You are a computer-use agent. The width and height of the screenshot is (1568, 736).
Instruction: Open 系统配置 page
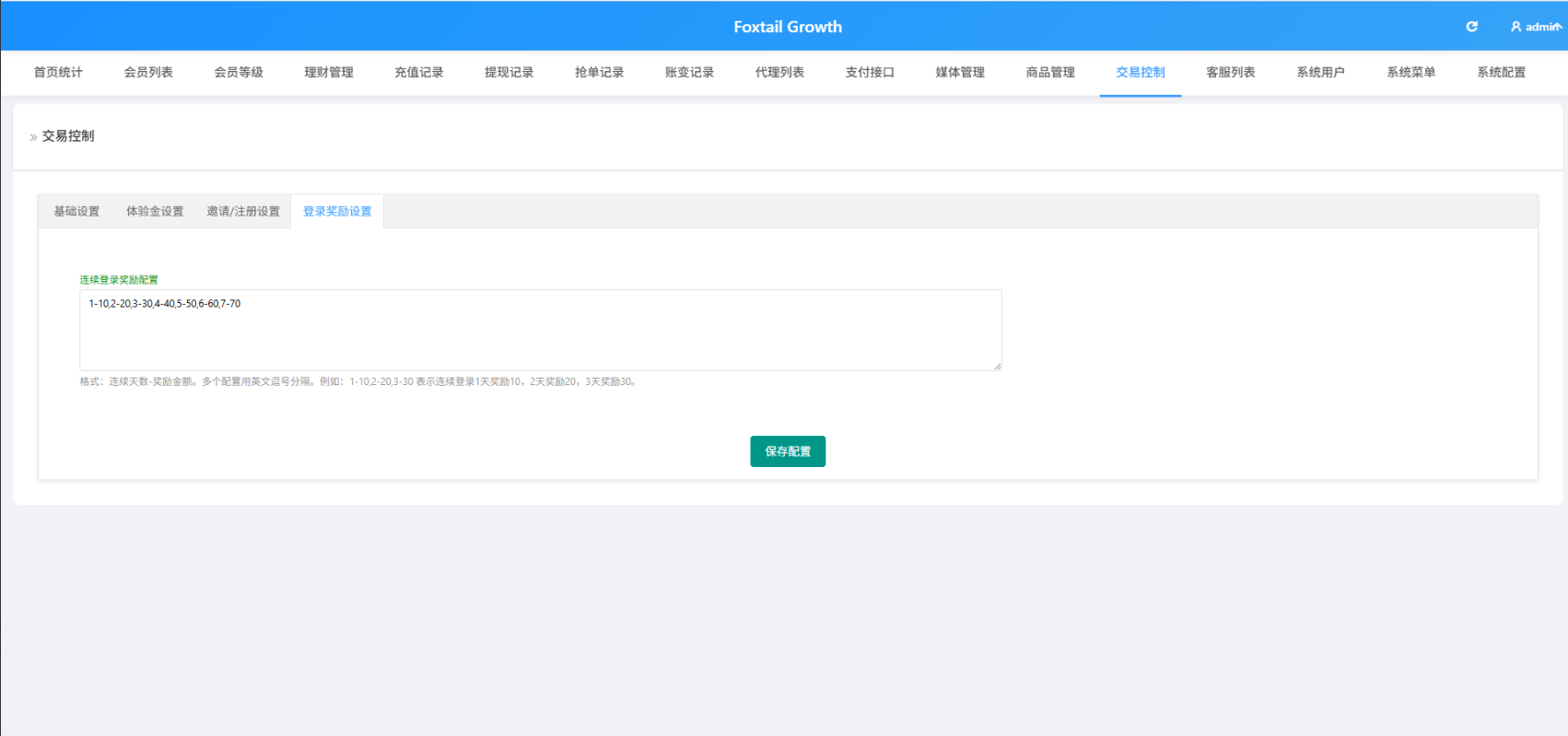1502,72
